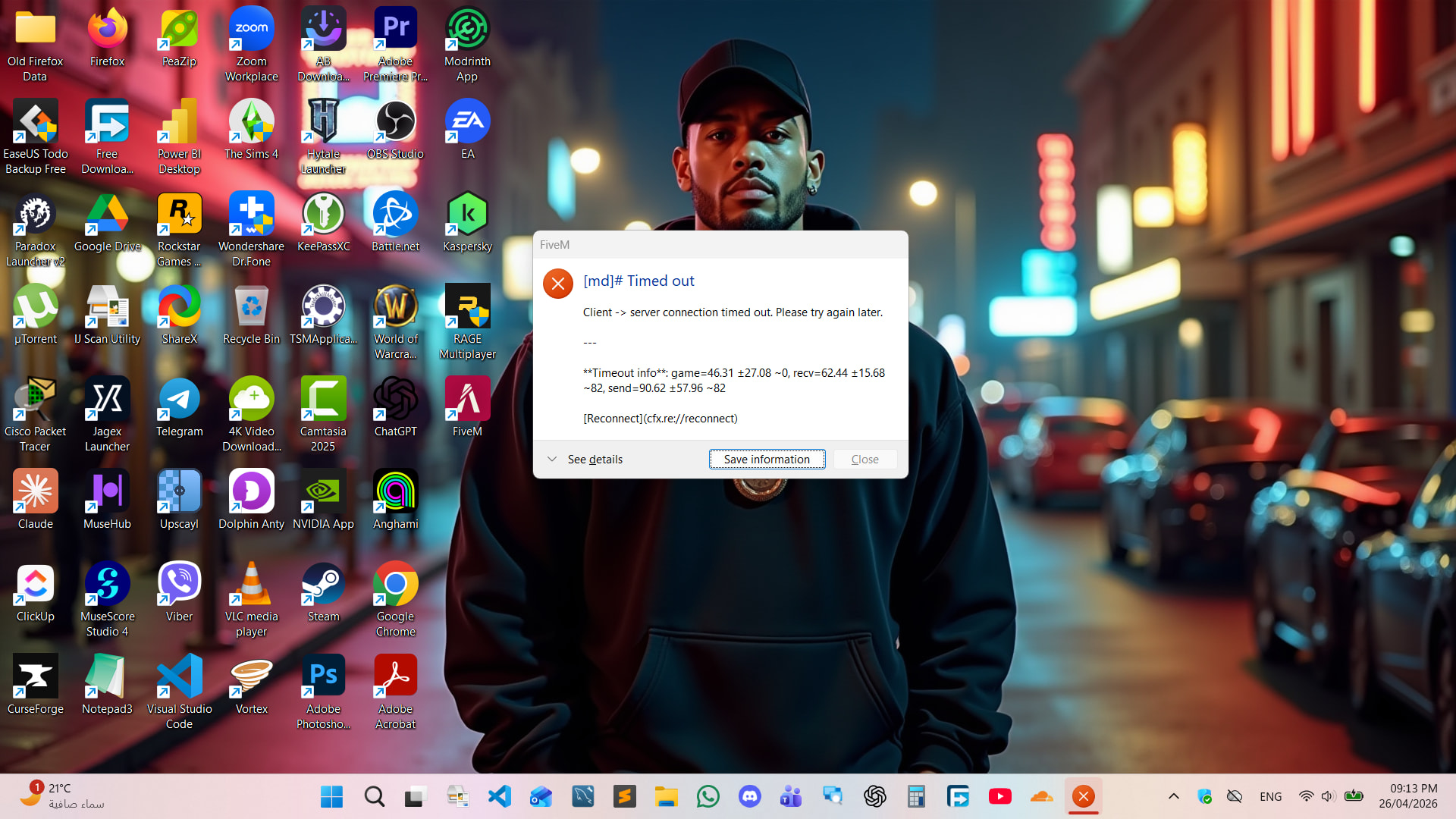Open the FiveM desktop shortcut
Viewport: 1456px width, 819px height.
pyautogui.click(x=467, y=407)
